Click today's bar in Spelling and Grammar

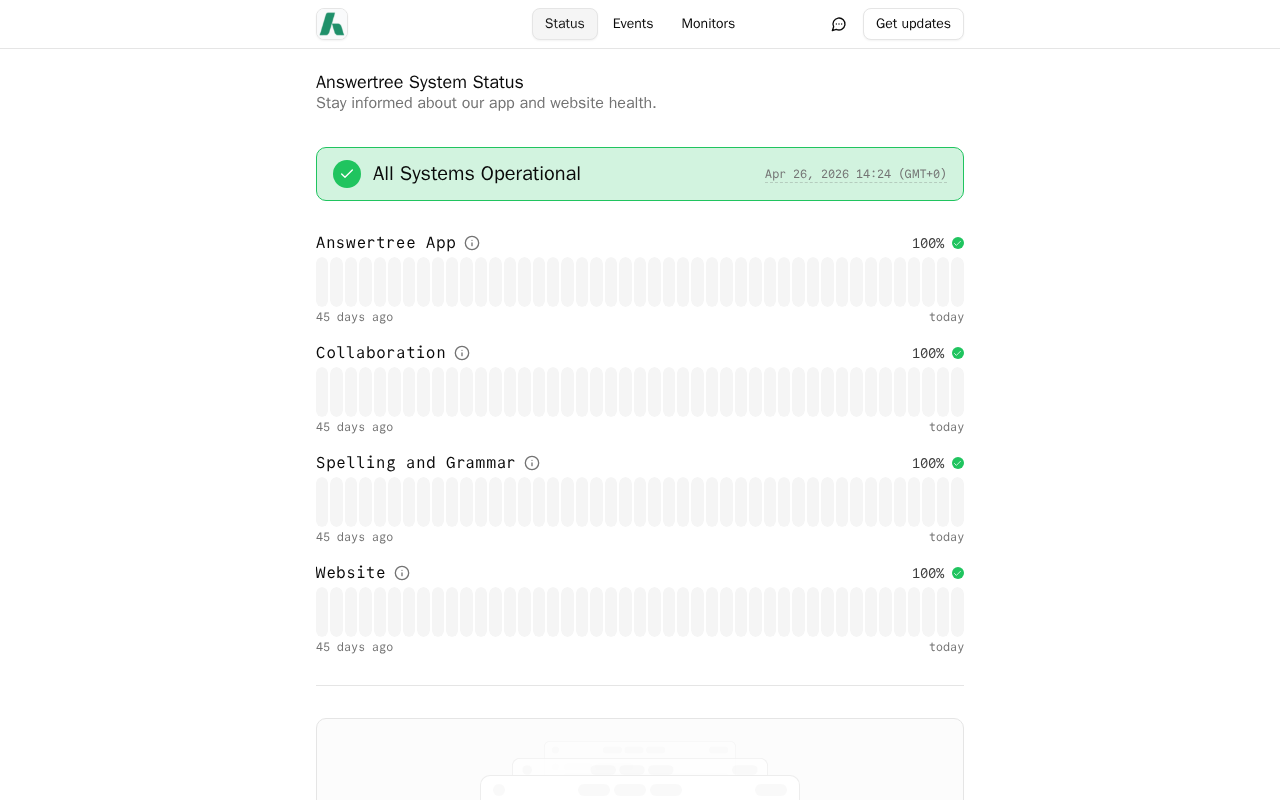click(x=957, y=502)
